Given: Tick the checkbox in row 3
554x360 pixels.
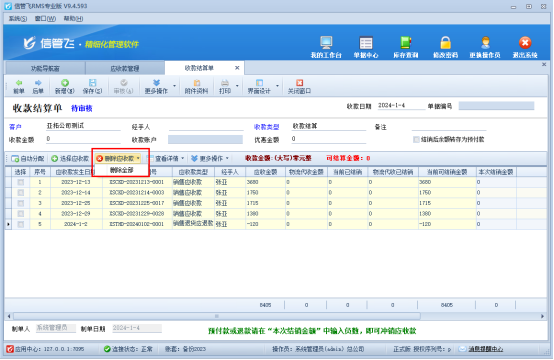Looking at the screenshot, I should pyautogui.click(x=21, y=203).
